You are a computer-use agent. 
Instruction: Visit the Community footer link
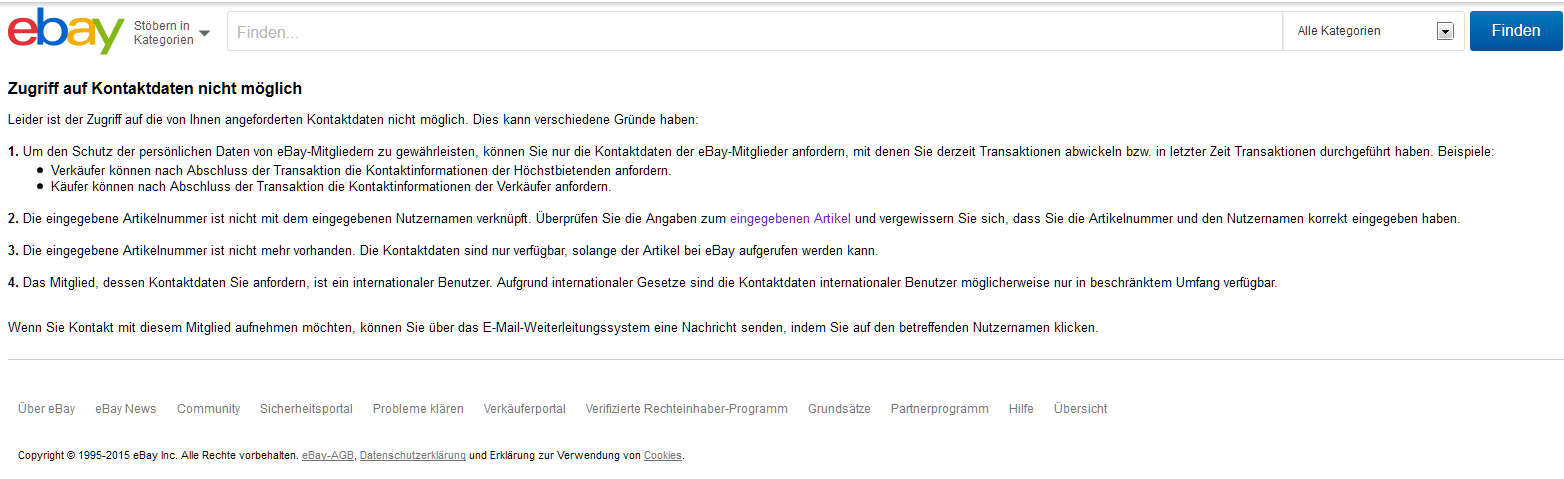click(208, 409)
